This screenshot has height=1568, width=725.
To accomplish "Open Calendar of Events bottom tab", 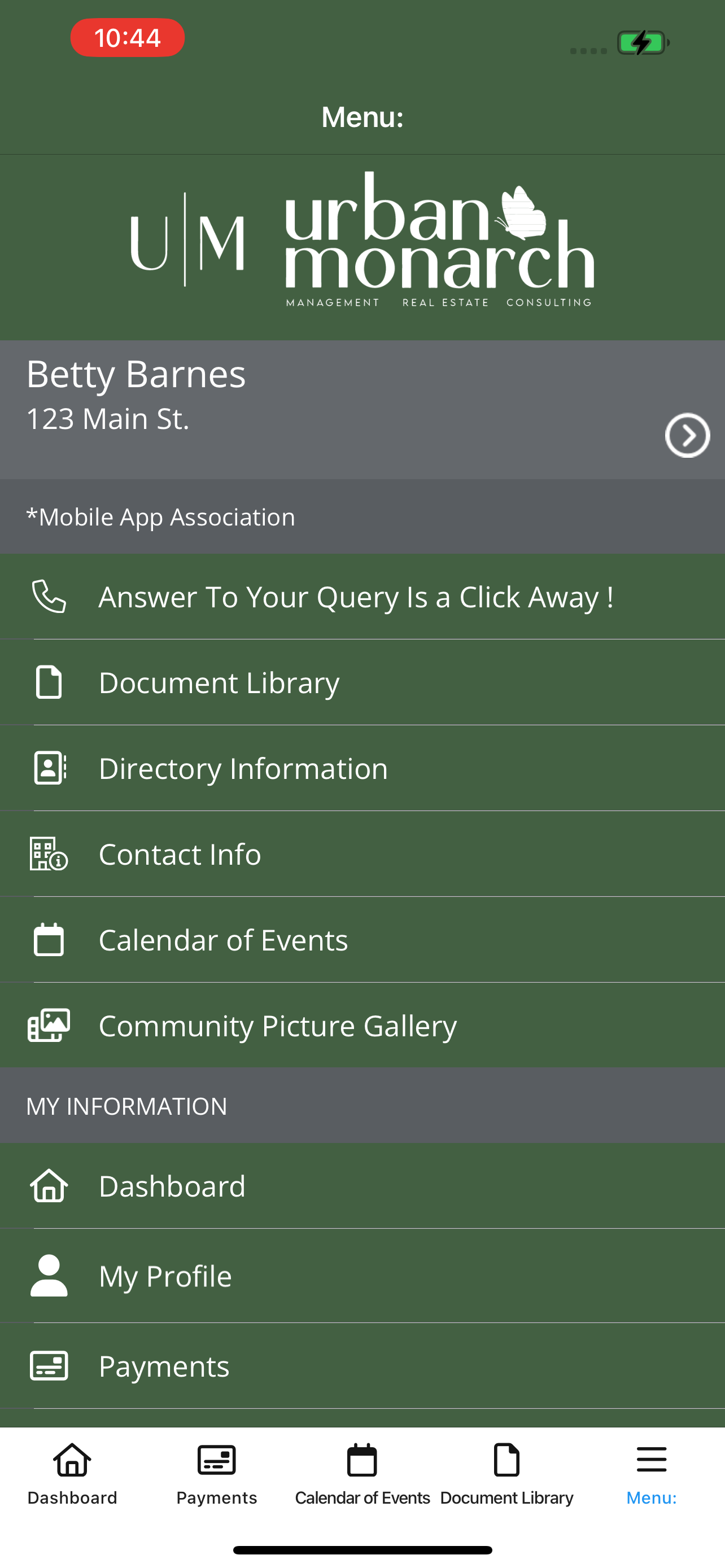I will pyautogui.click(x=362, y=1473).
